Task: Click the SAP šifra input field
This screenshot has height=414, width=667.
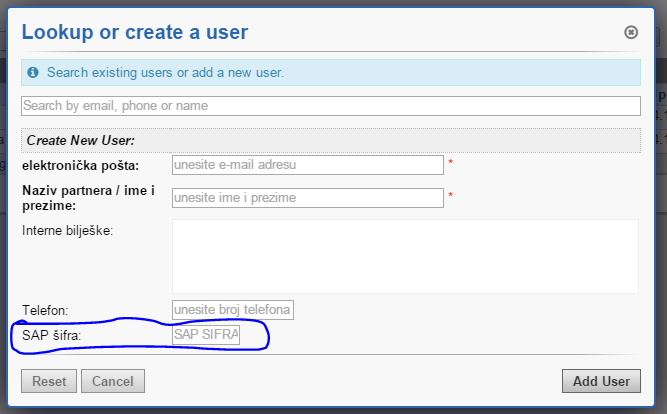Action: 206,335
